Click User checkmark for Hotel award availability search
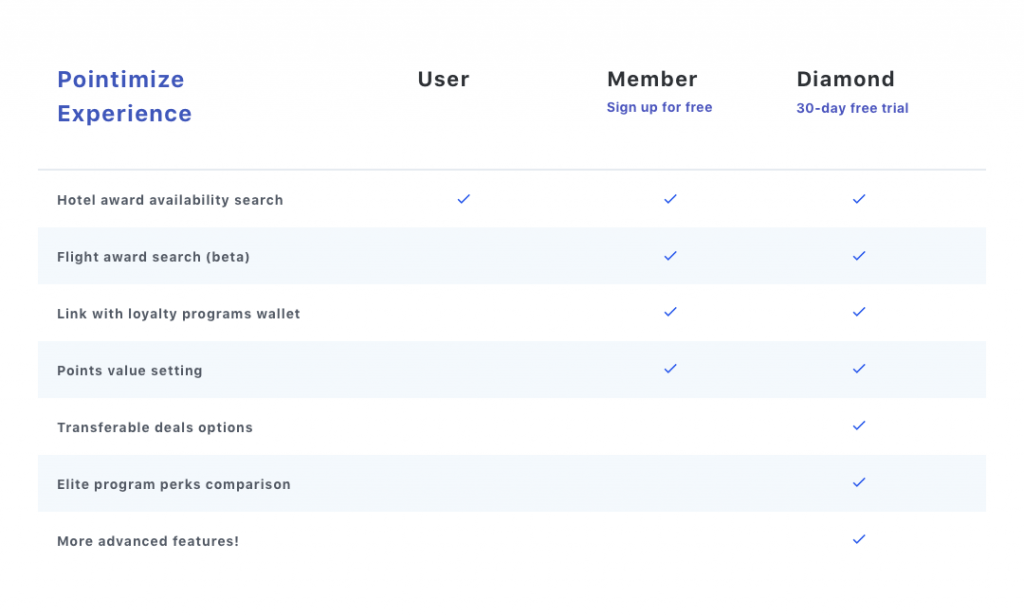 pyautogui.click(x=464, y=199)
